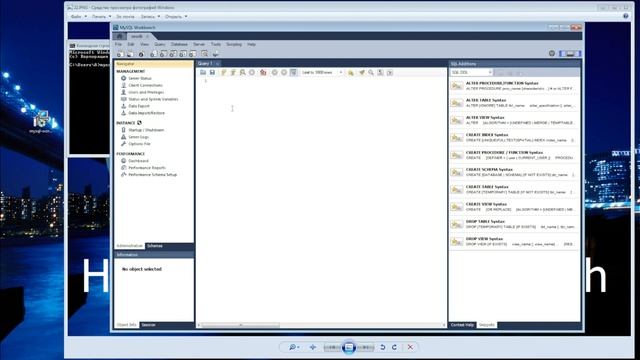Open Server Status in Navigator
640x360 pixels.
point(140,78)
